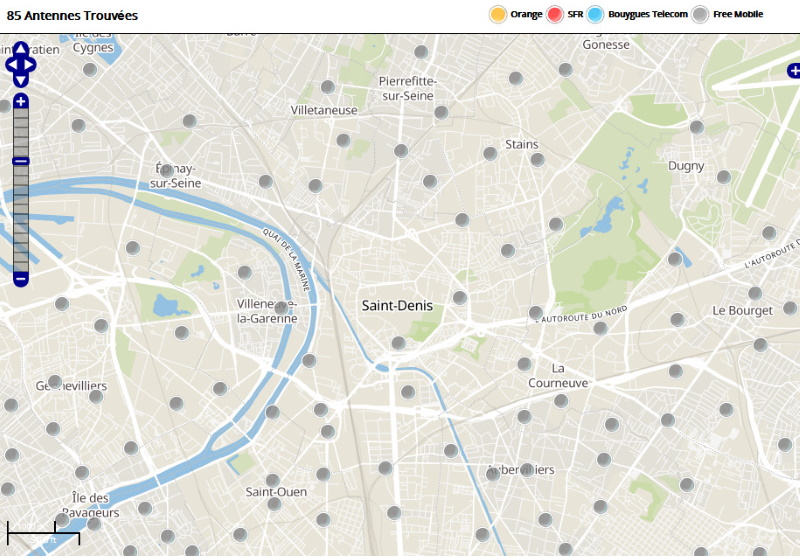Click the Quai de la Marine label
Image resolution: width=800 pixels, height=556 pixels.
(x=287, y=259)
